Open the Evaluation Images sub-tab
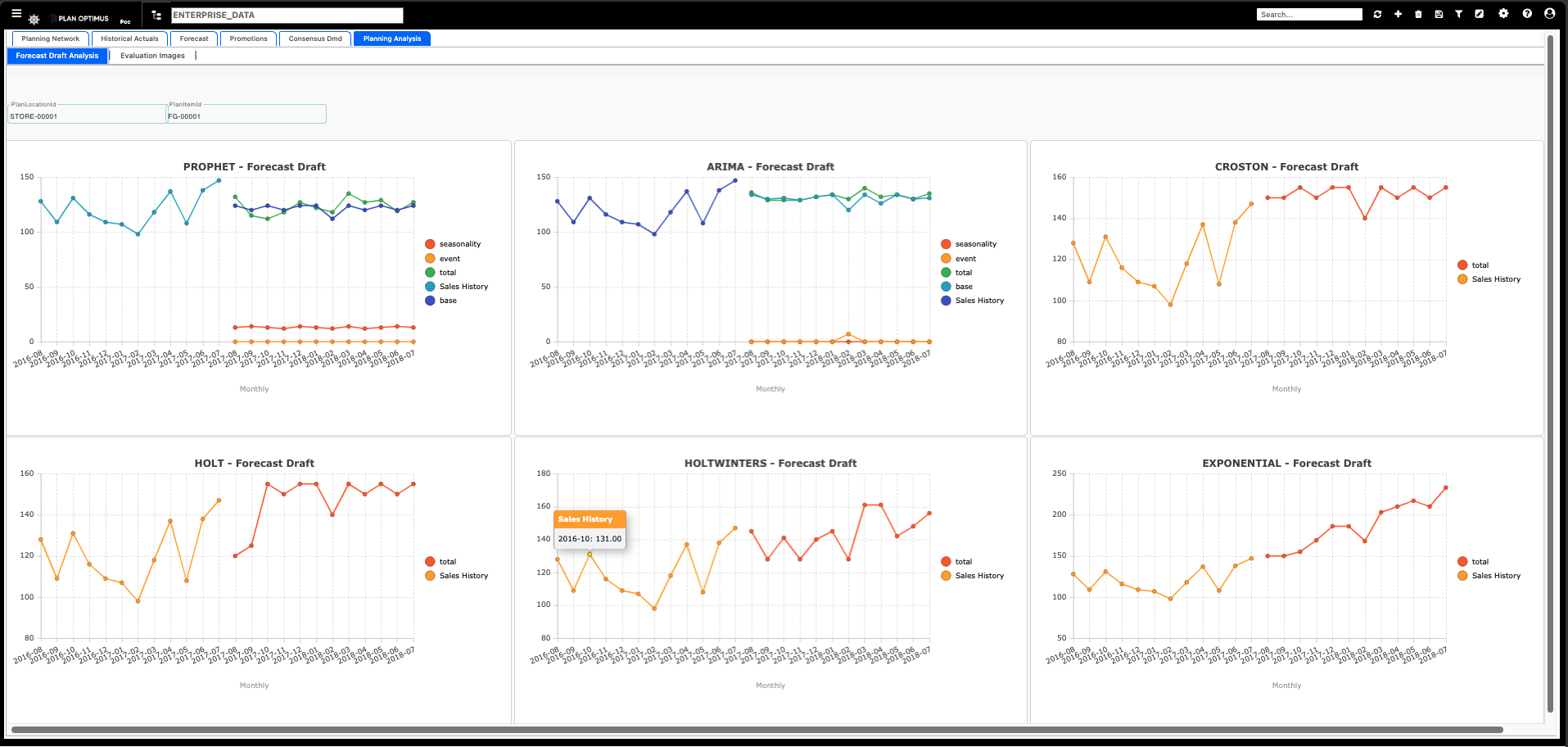The image size is (1568, 747). [x=152, y=56]
